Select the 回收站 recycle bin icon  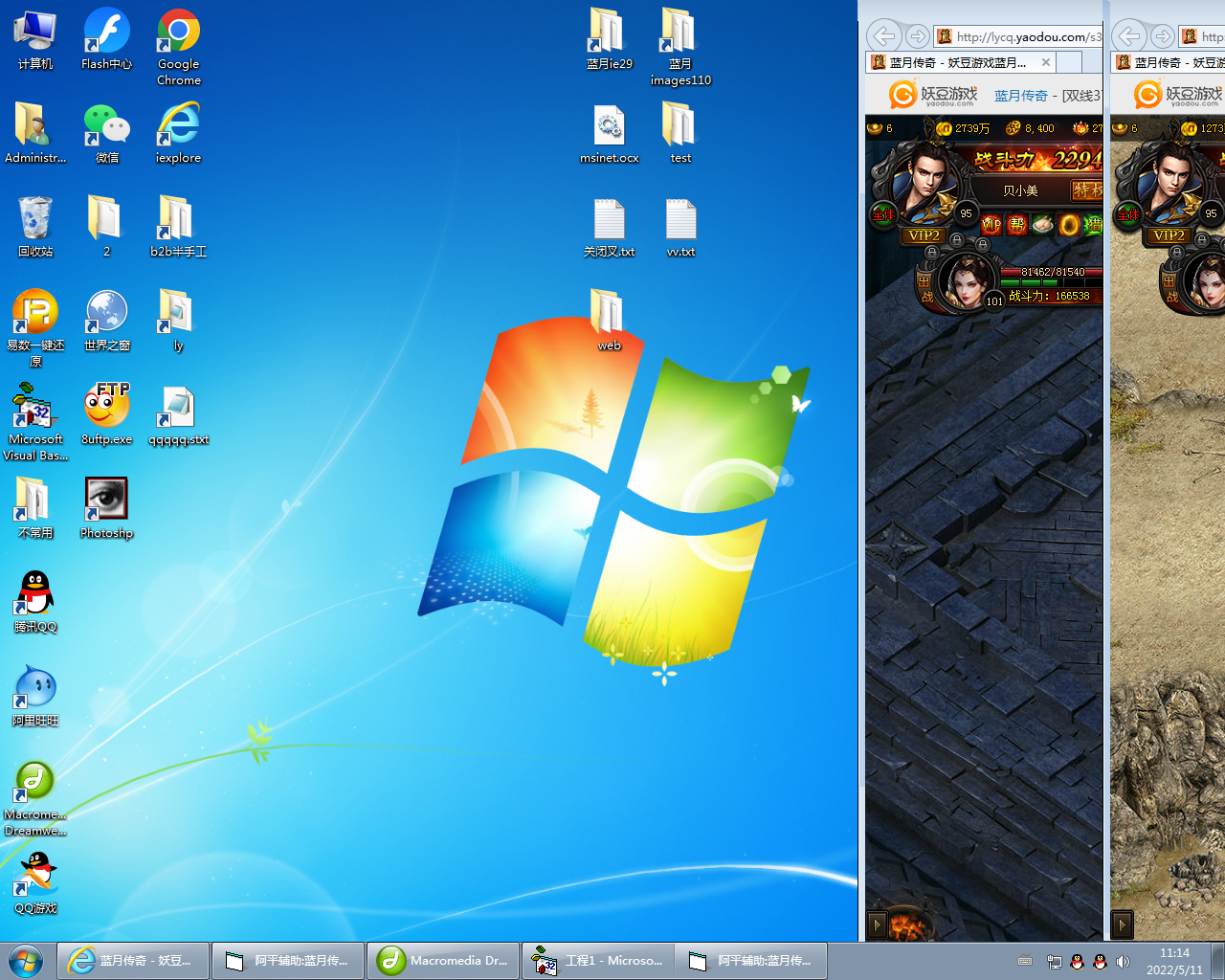(35, 228)
